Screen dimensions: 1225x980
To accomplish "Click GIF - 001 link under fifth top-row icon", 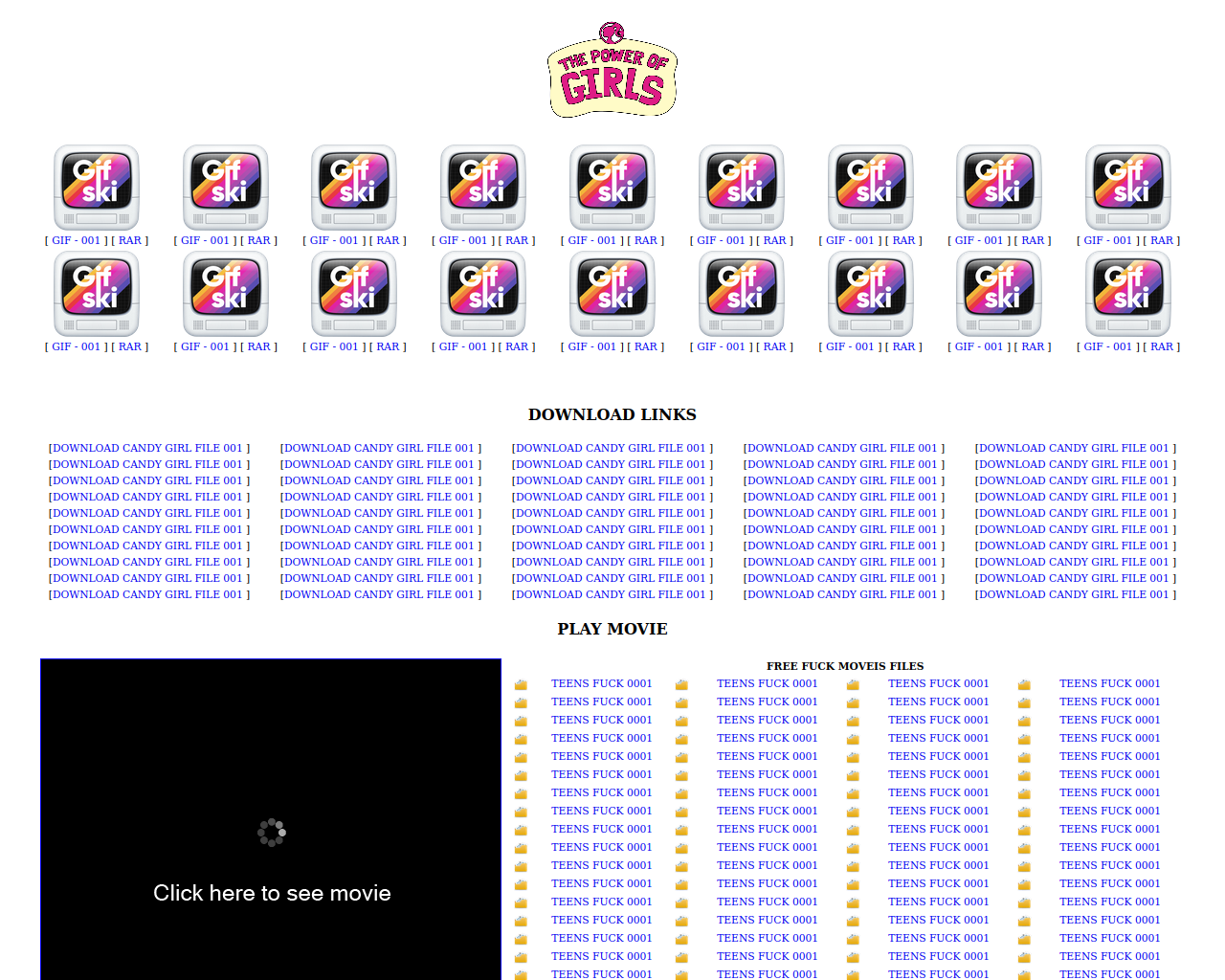I will [x=591, y=241].
